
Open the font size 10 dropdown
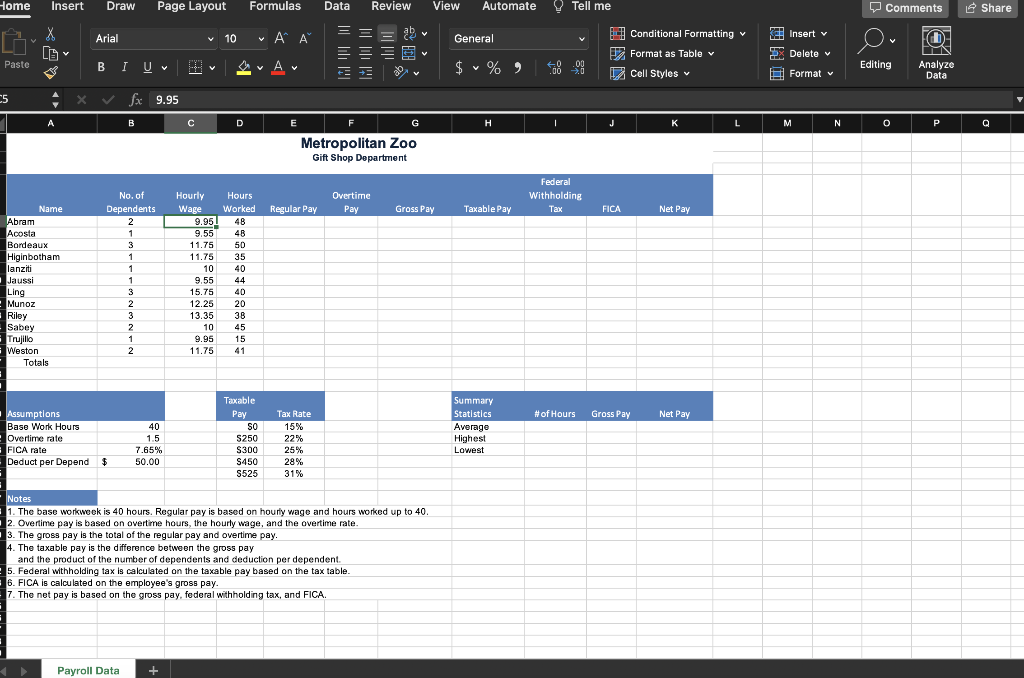click(x=261, y=39)
